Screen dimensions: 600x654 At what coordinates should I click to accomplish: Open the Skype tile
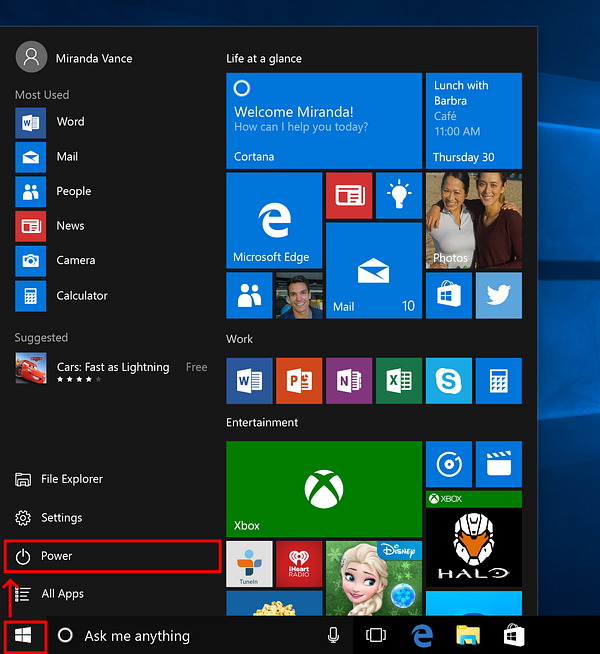click(449, 381)
